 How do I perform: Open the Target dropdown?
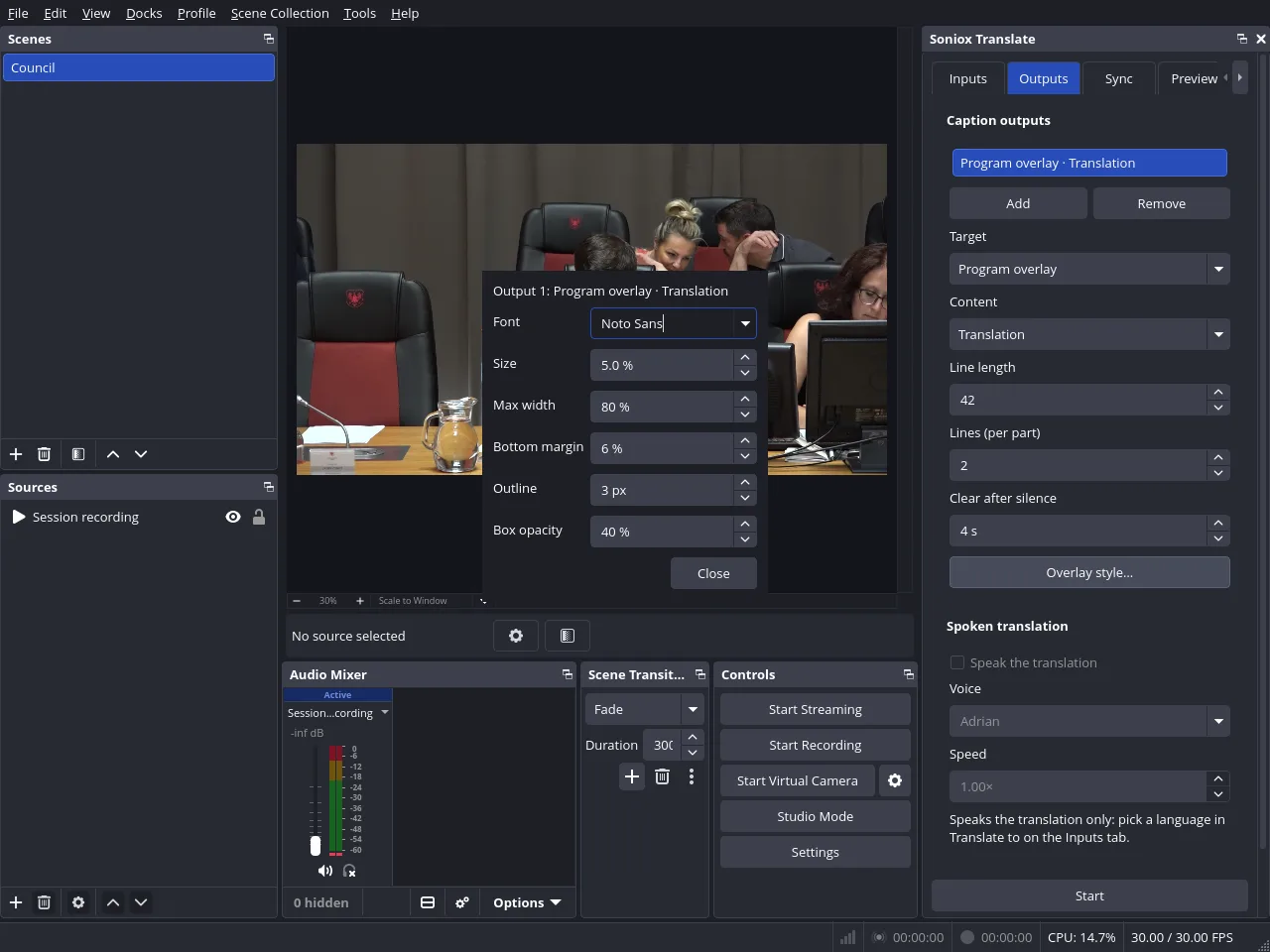1089,269
